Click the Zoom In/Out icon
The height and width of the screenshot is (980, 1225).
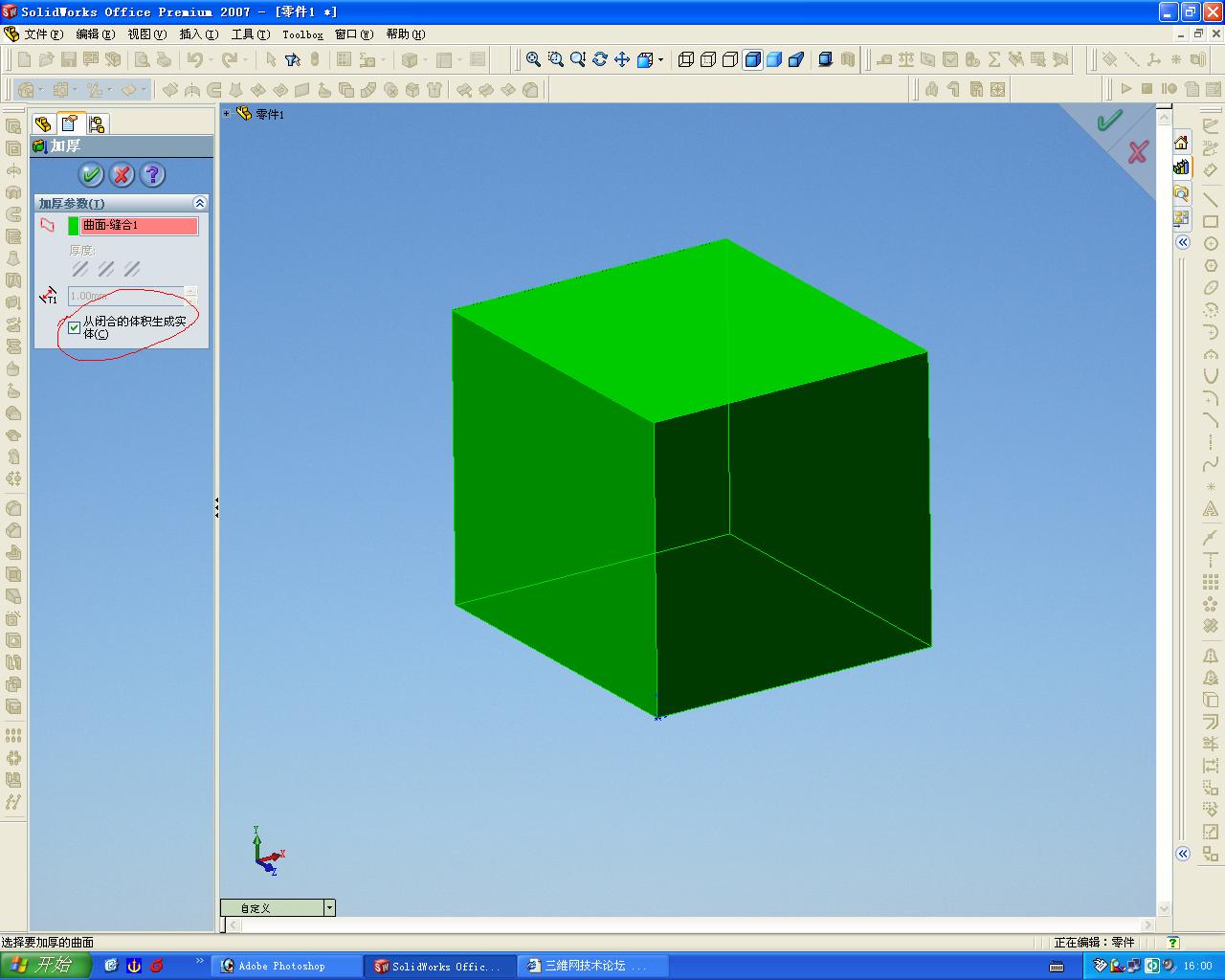pyautogui.click(x=577, y=59)
